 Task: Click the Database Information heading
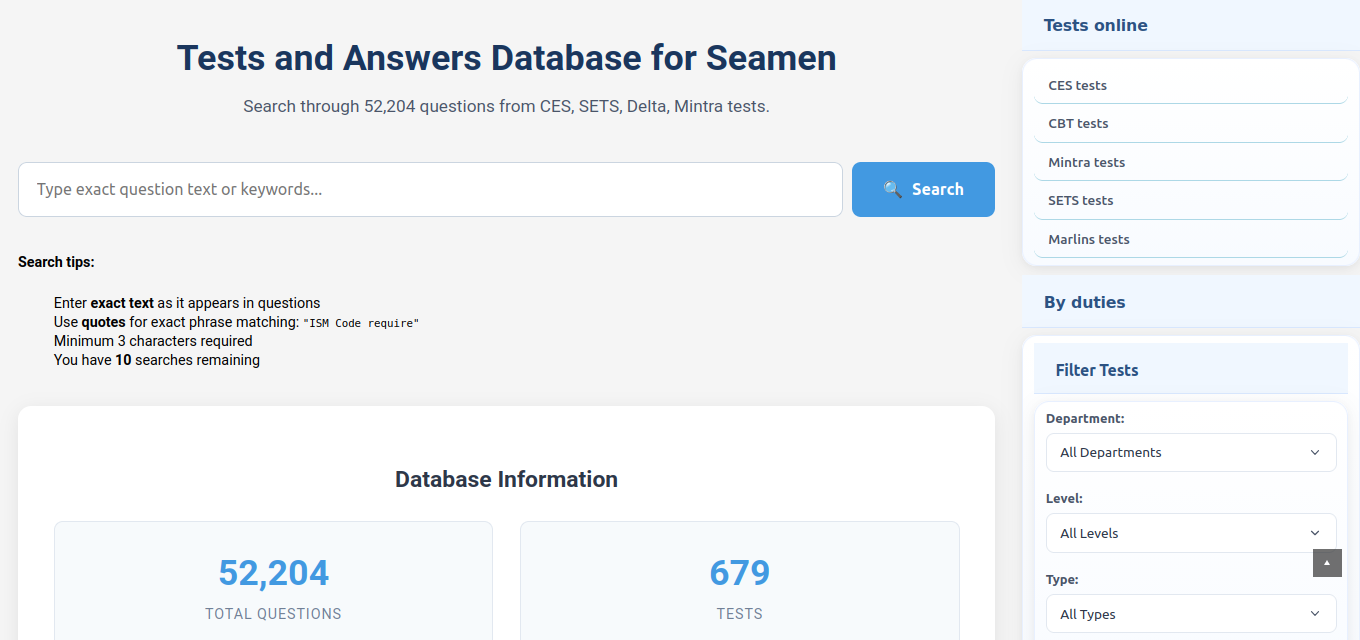506,479
